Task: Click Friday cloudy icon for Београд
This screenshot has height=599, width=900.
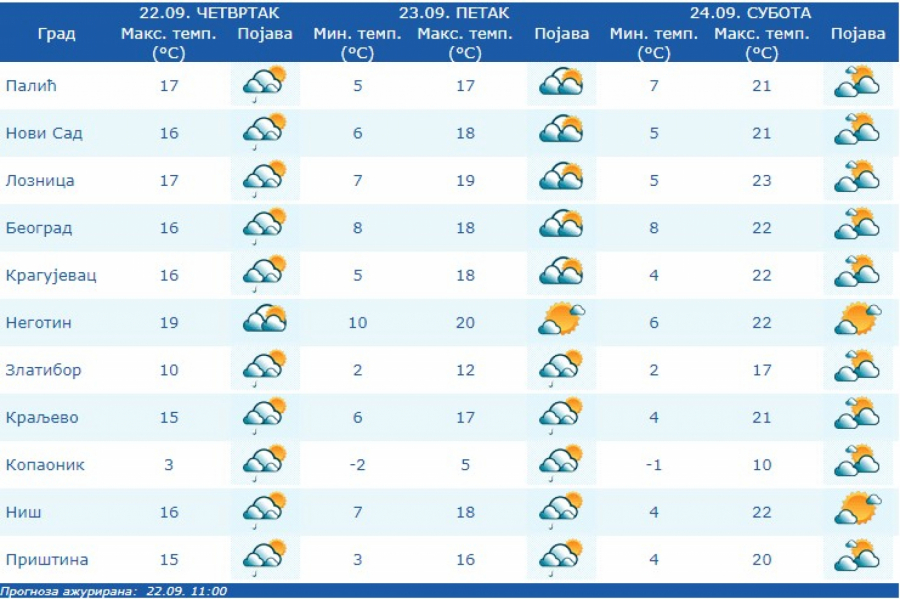Action: point(561,226)
